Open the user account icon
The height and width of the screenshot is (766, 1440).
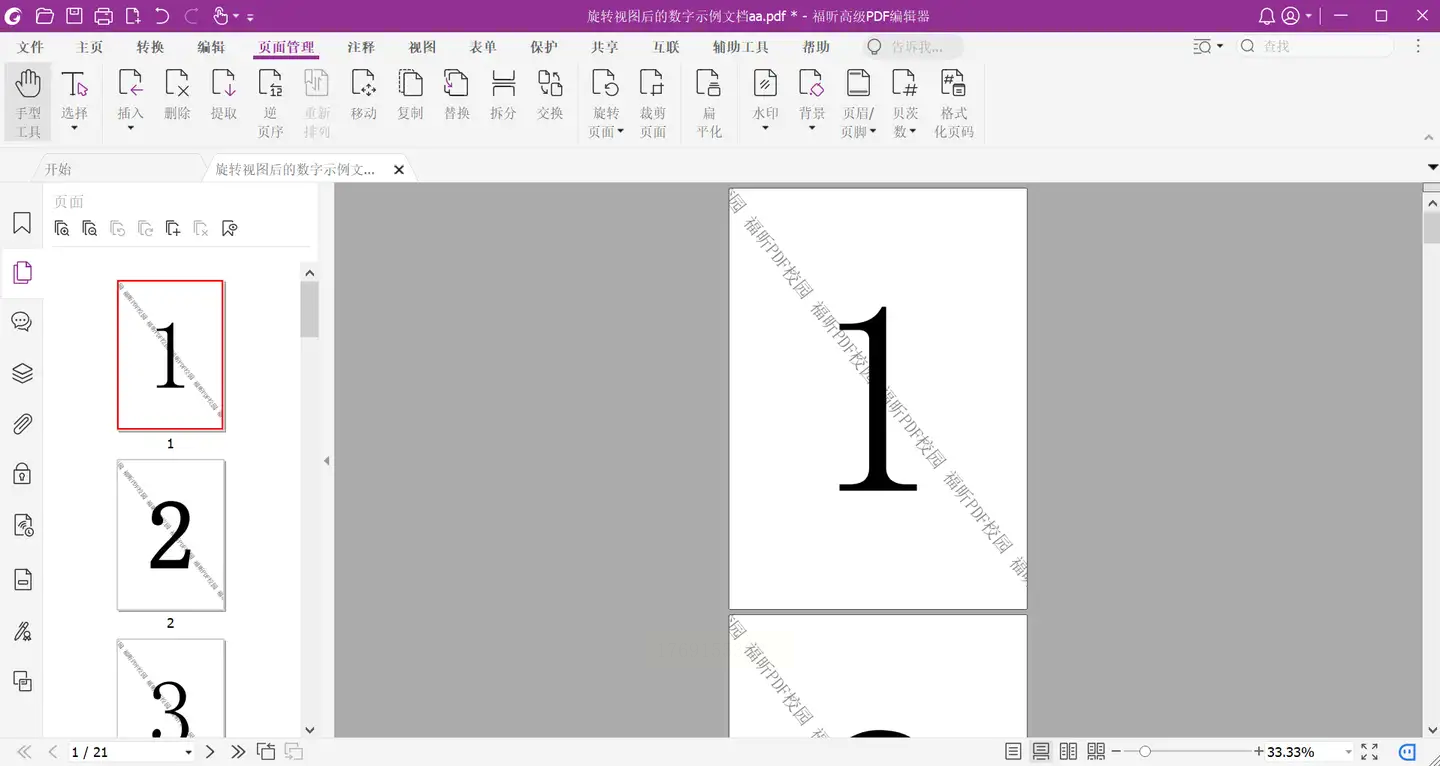click(x=1291, y=16)
